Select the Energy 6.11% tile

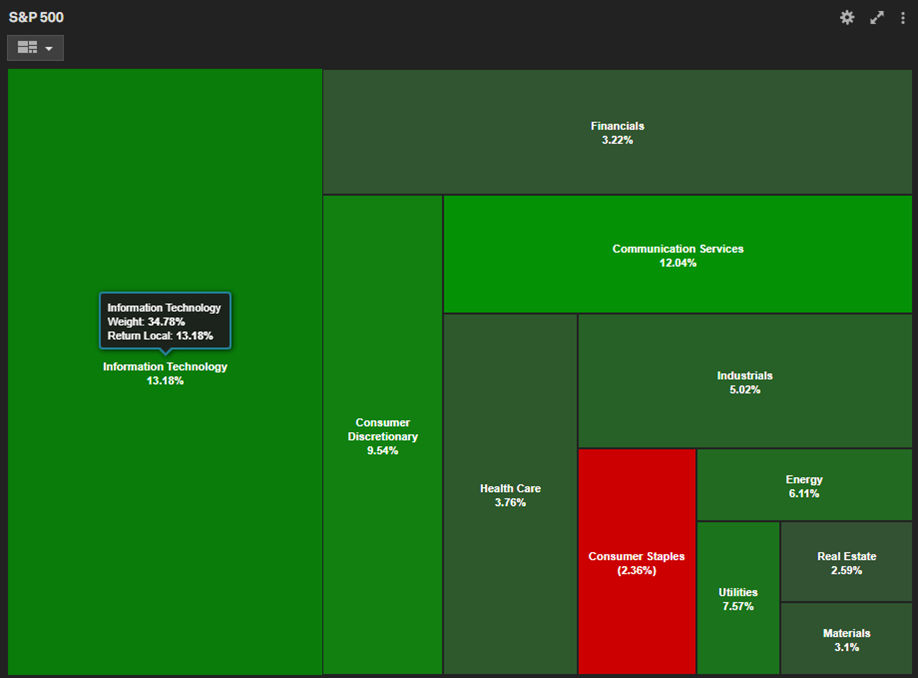point(804,486)
